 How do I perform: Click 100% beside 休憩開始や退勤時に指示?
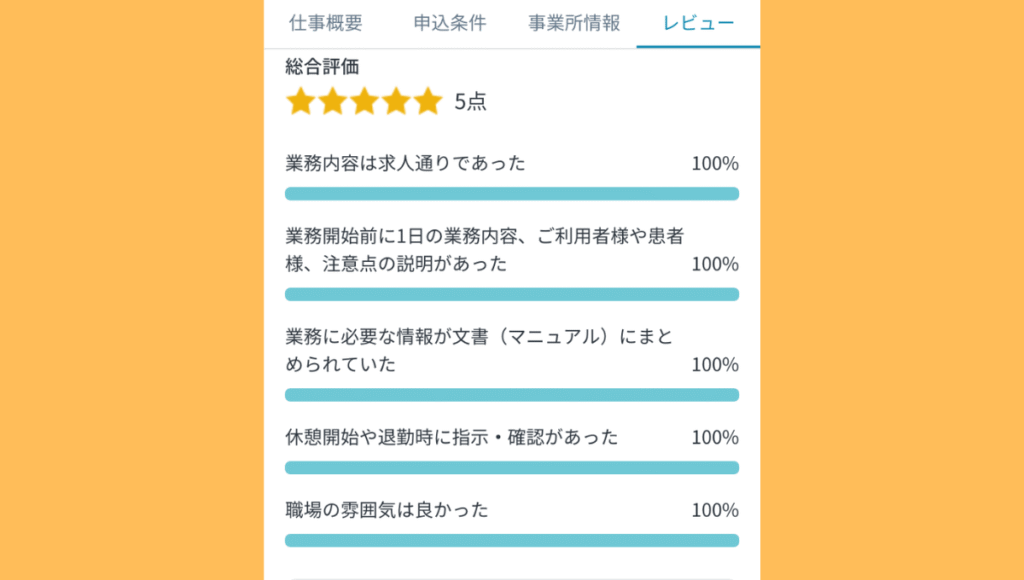click(x=715, y=437)
